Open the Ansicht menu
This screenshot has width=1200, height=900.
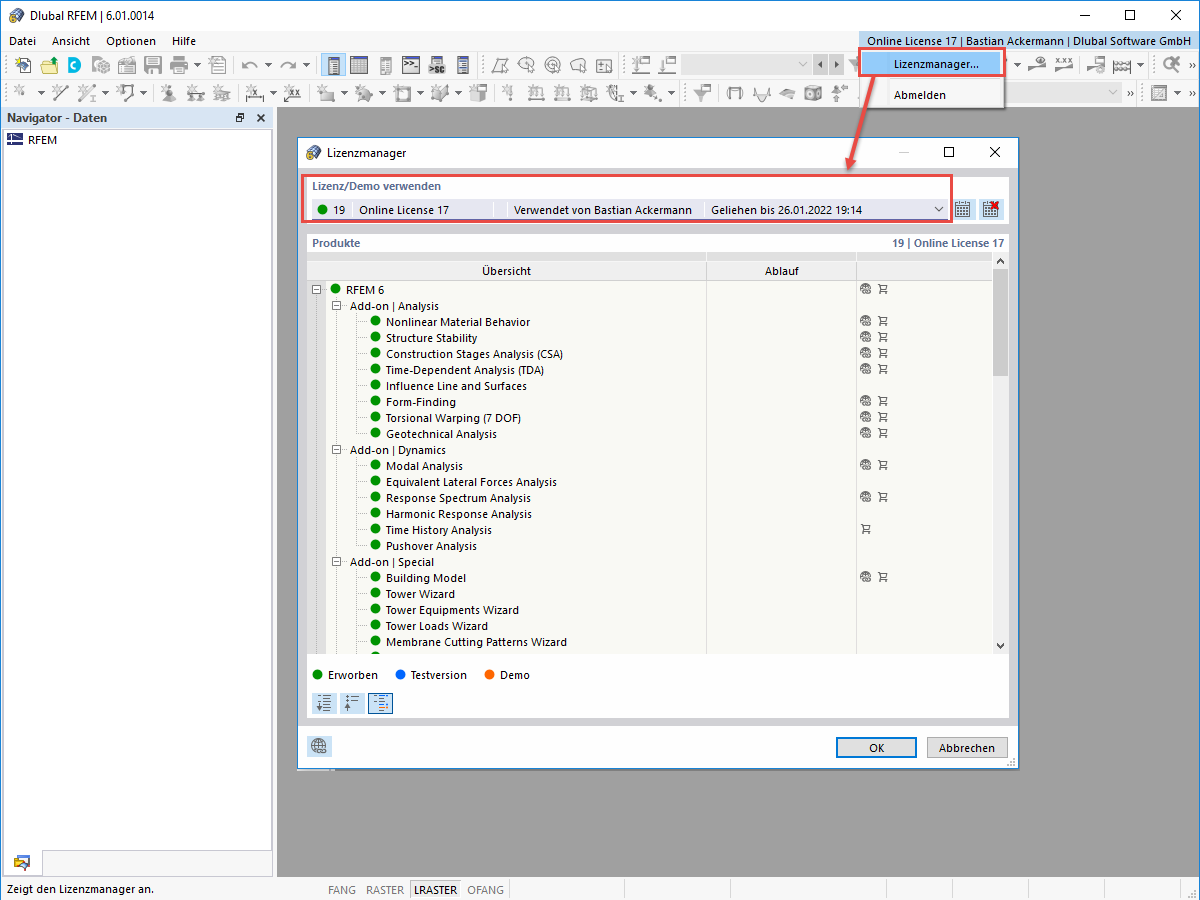pos(71,41)
